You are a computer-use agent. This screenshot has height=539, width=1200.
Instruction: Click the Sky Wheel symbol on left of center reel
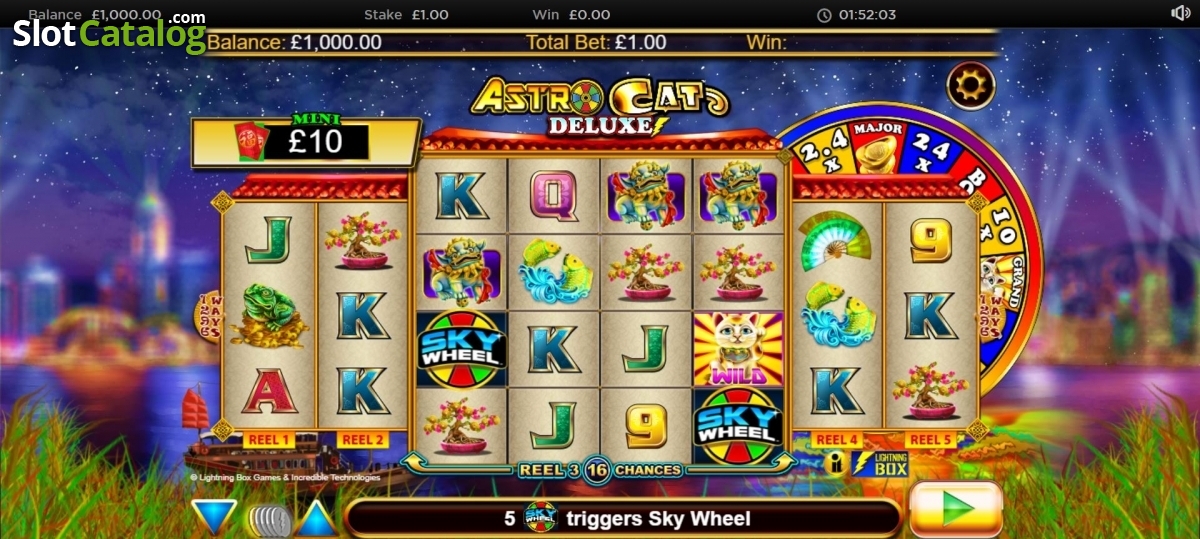(x=460, y=348)
